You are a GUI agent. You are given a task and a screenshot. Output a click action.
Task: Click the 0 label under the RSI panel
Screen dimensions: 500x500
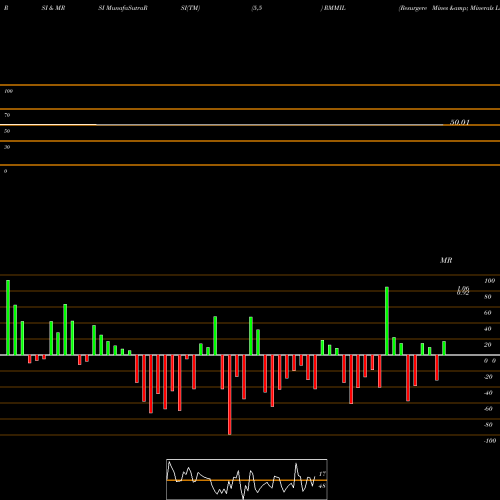point(5,171)
